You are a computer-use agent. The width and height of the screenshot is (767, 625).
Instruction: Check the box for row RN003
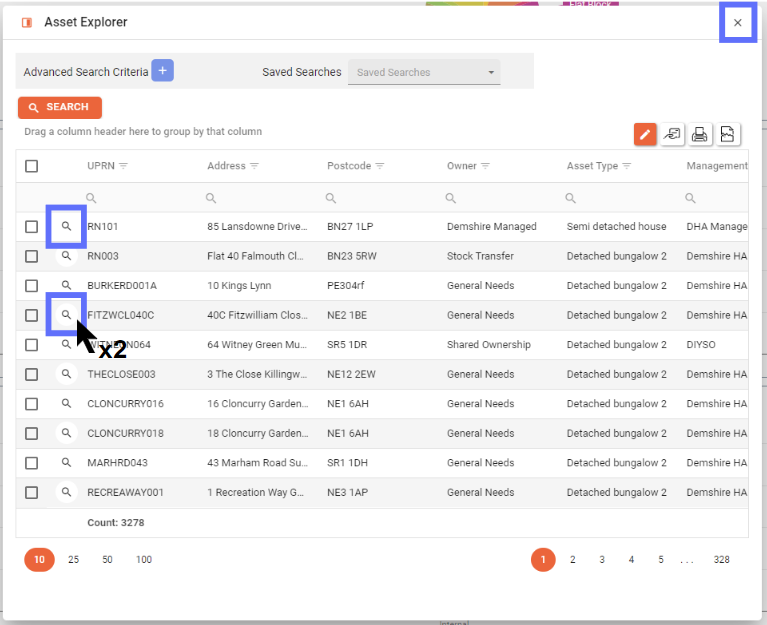pos(32,256)
